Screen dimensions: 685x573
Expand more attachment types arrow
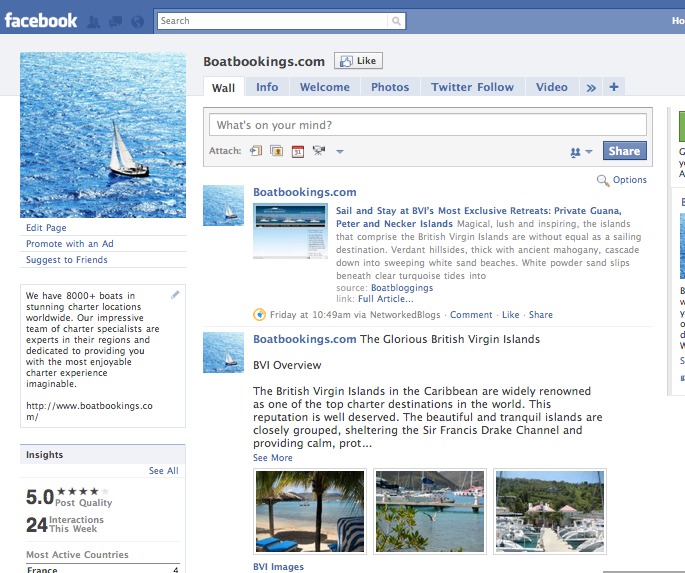tap(340, 152)
